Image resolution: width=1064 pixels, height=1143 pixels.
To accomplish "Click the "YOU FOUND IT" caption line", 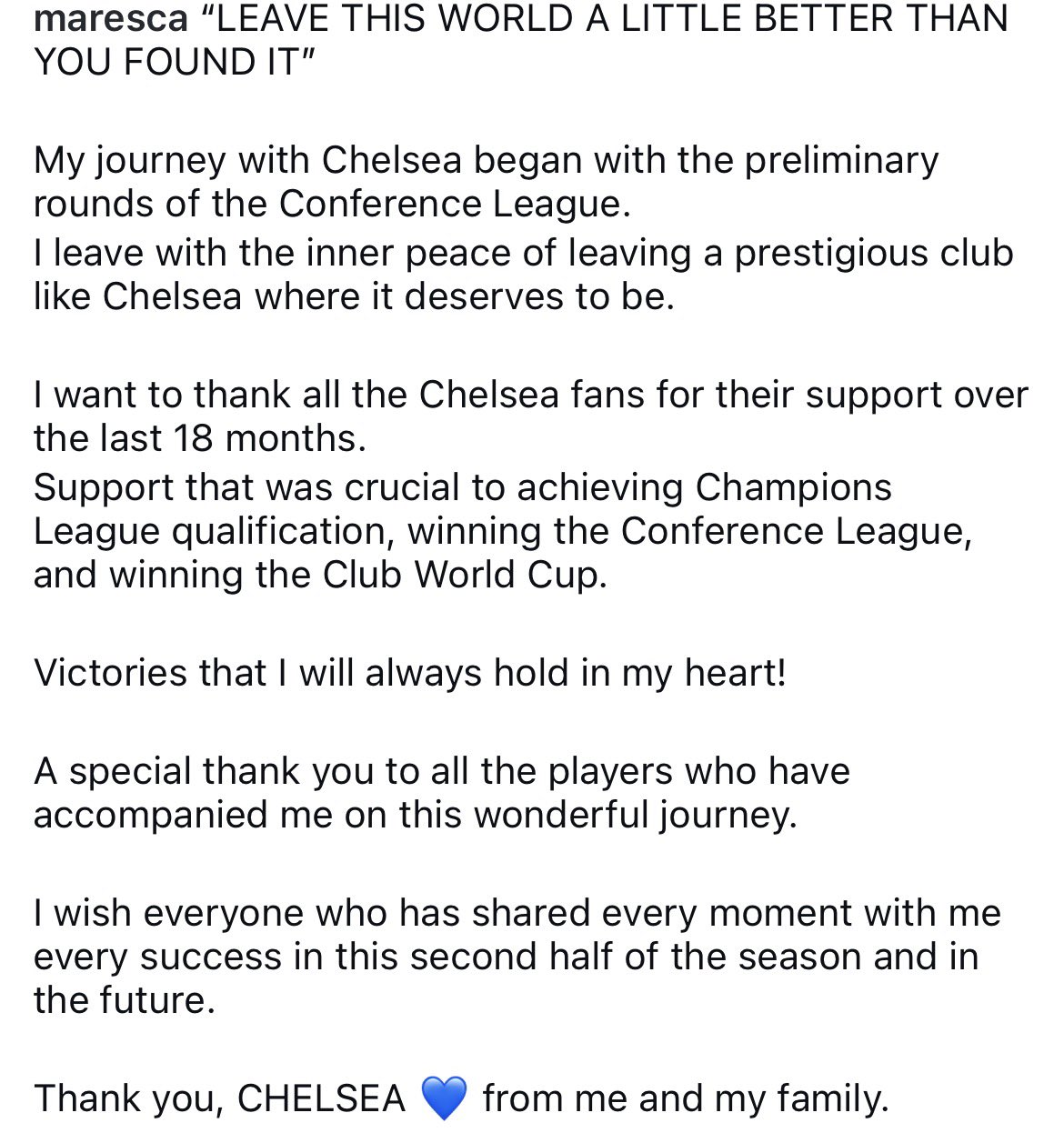I will tap(172, 62).
